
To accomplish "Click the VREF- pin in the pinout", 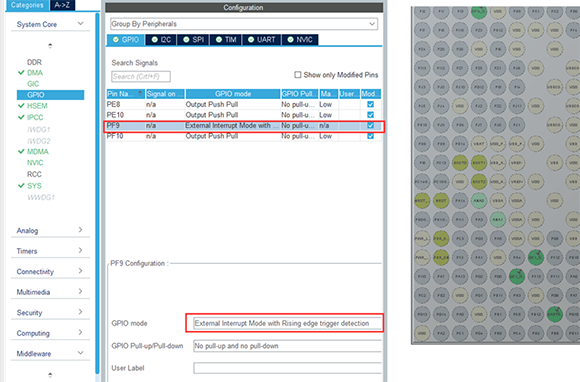I will pyautogui.click(x=517, y=163).
